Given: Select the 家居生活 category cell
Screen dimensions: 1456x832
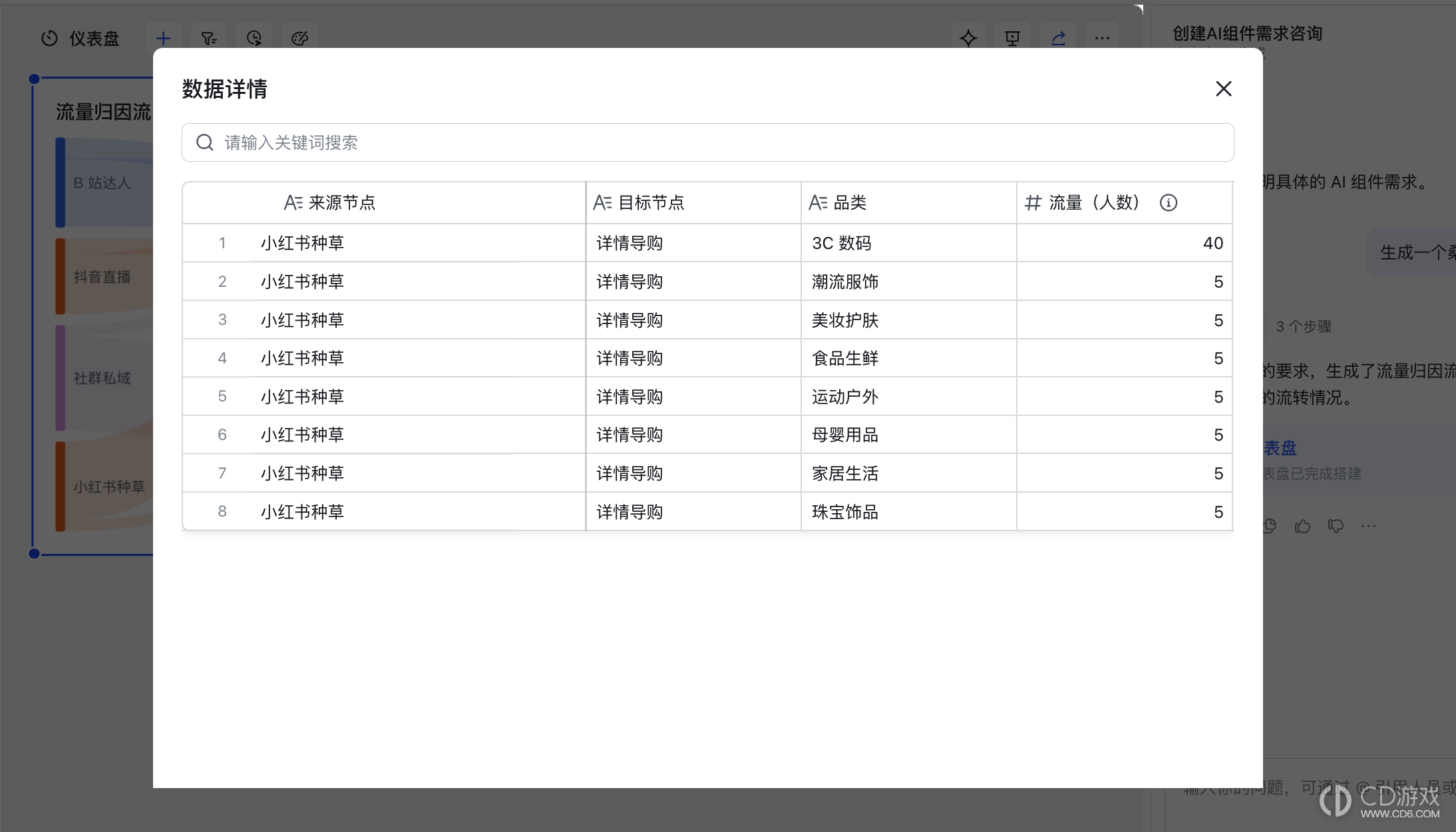Looking at the screenshot, I should 908,473.
